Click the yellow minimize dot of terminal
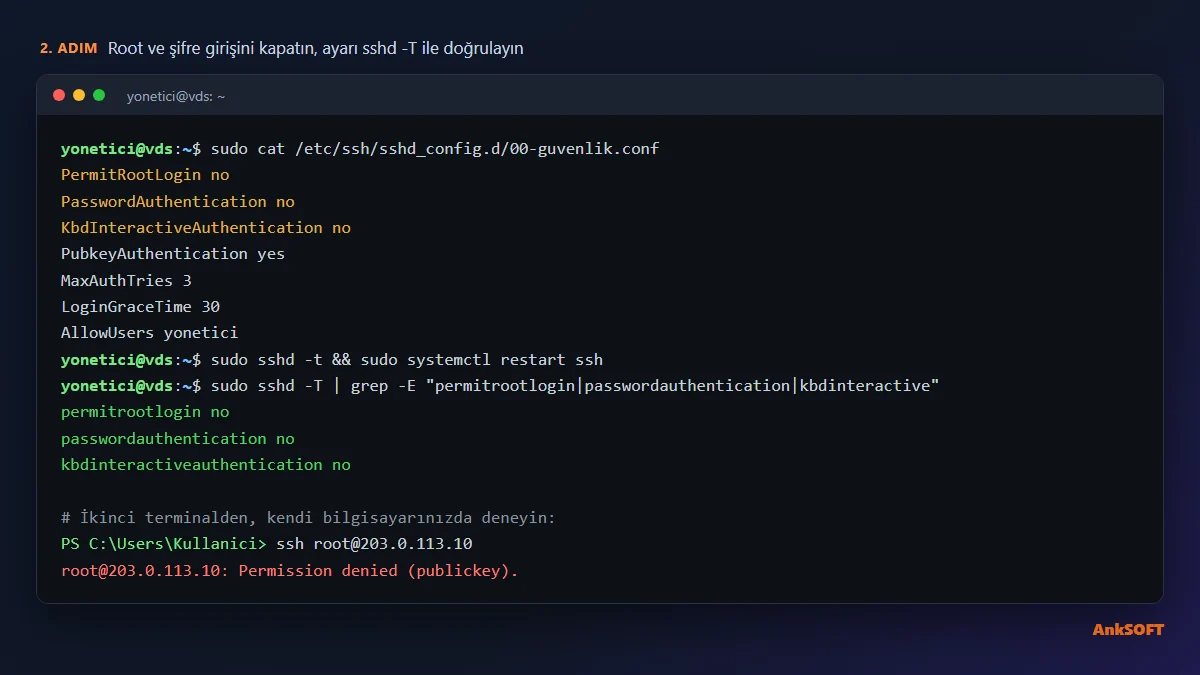The height and width of the screenshot is (675, 1200). click(x=79, y=95)
